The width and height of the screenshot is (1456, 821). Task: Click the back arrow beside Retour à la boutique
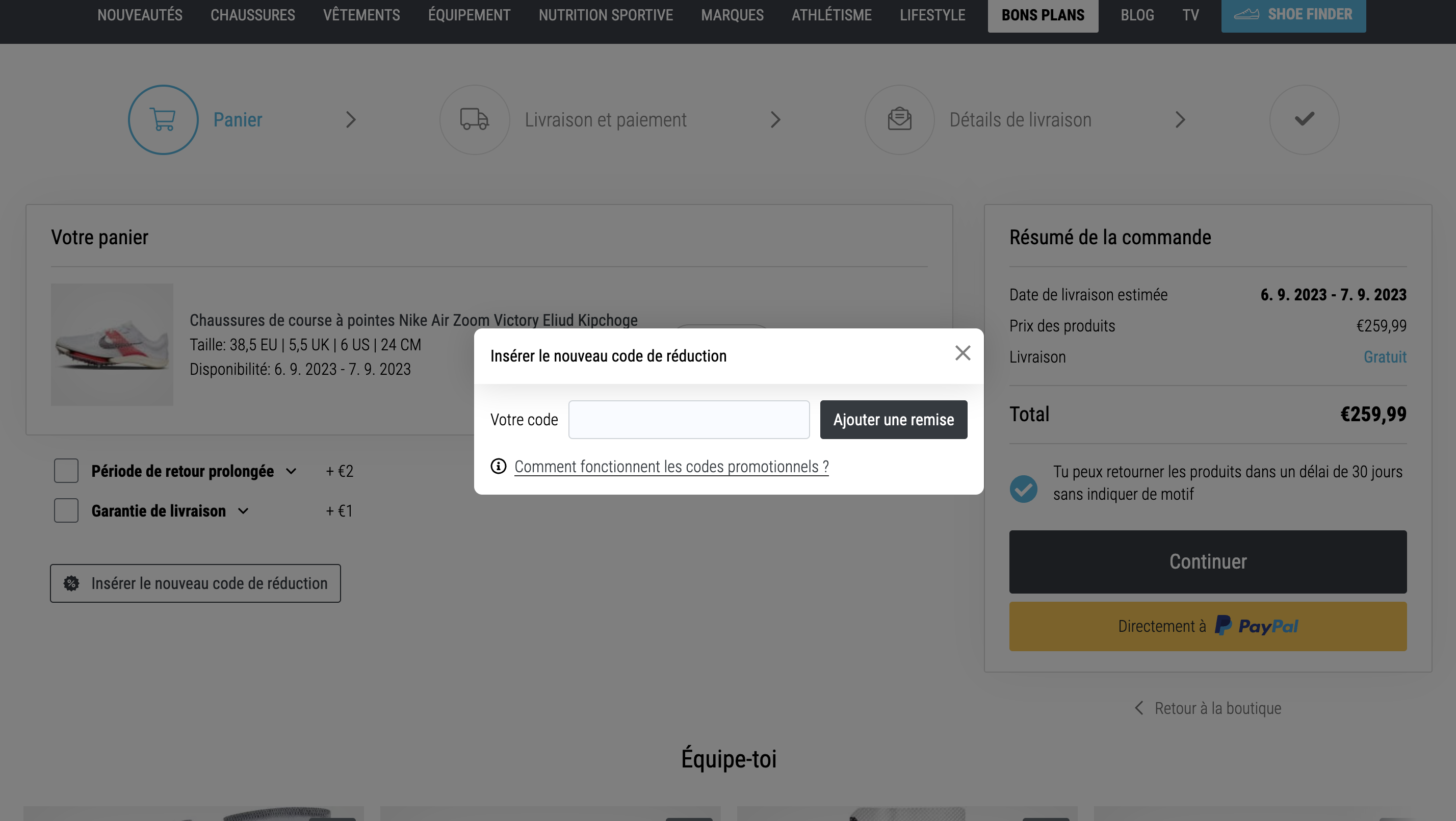point(1139,707)
